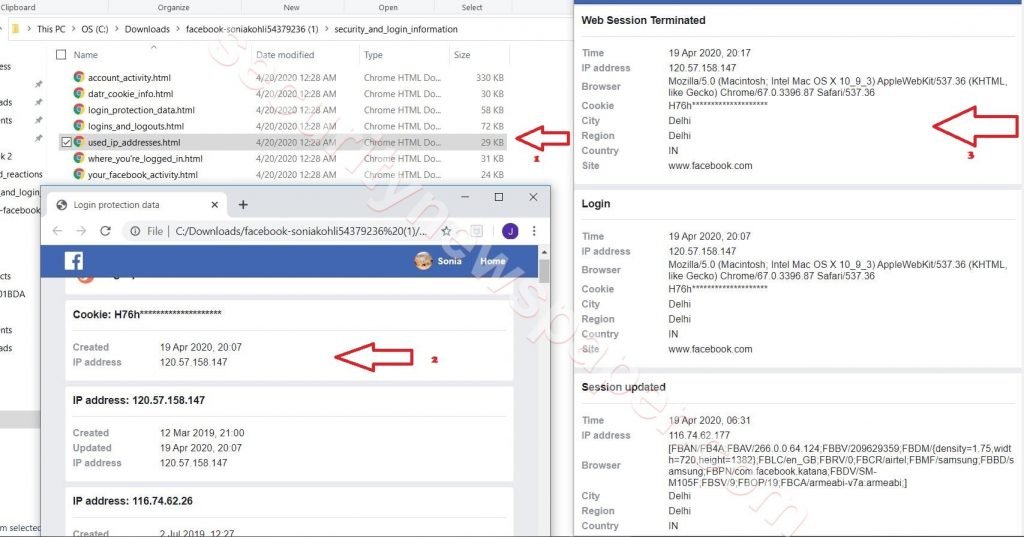Click the Home link in Facebook header
The width and height of the screenshot is (1024, 537).
pos(492,261)
